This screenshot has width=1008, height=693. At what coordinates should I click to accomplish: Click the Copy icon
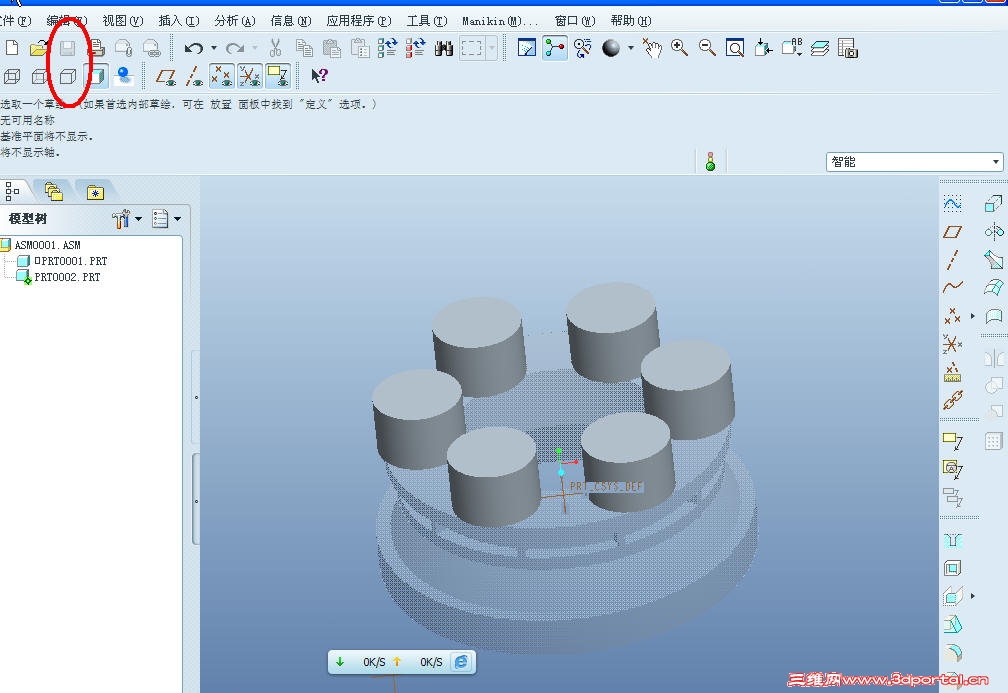click(x=304, y=48)
